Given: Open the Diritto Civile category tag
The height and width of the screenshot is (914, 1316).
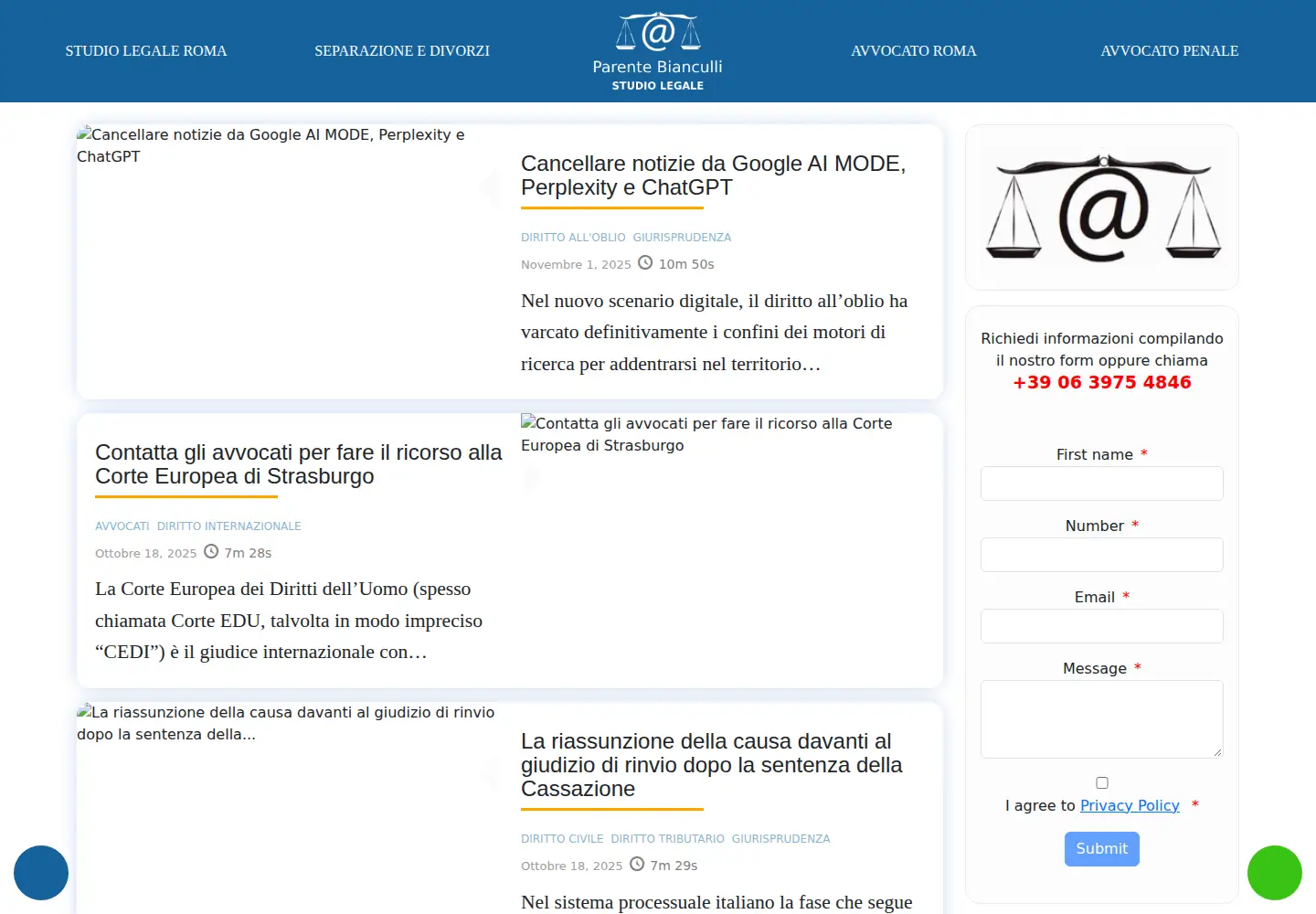Looking at the screenshot, I should 562,839.
